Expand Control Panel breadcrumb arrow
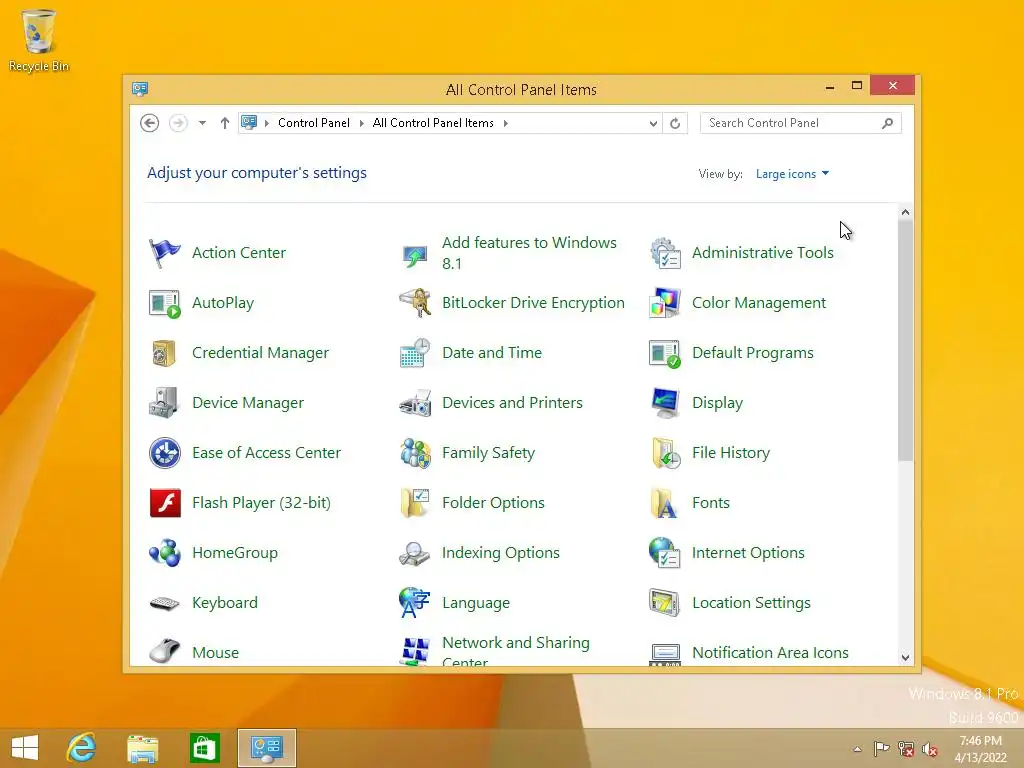The image size is (1024, 768). click(x=362, y=123)
